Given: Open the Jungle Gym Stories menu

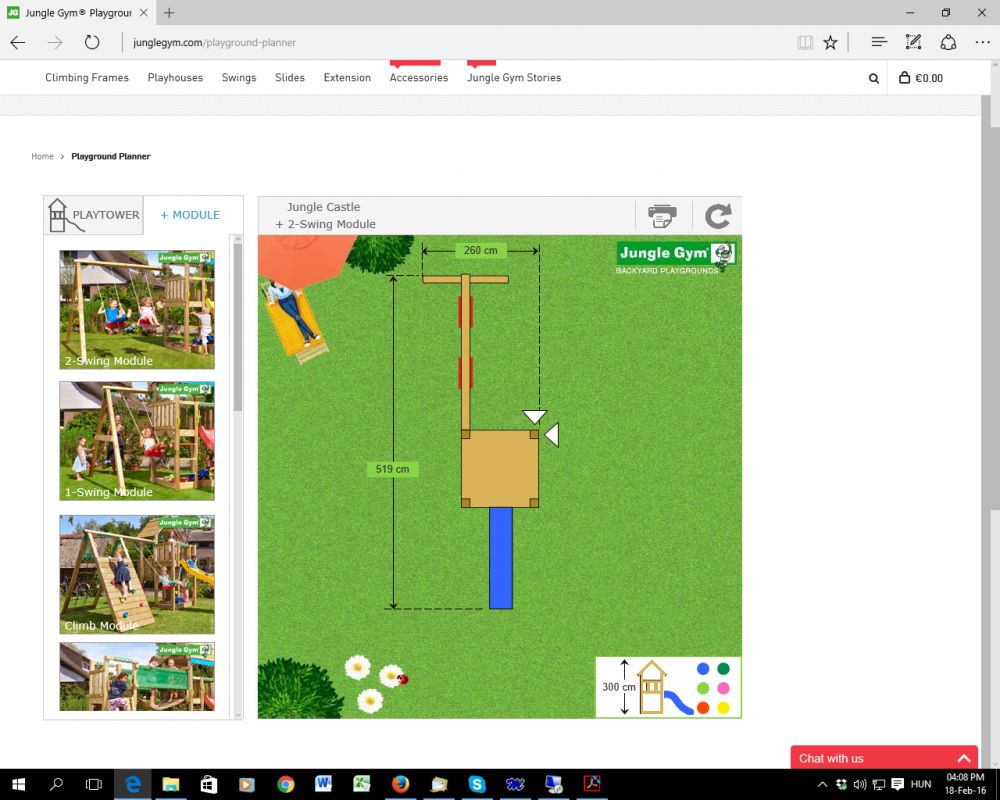Looking at the screenshot, I should click(x=514, y=78).
